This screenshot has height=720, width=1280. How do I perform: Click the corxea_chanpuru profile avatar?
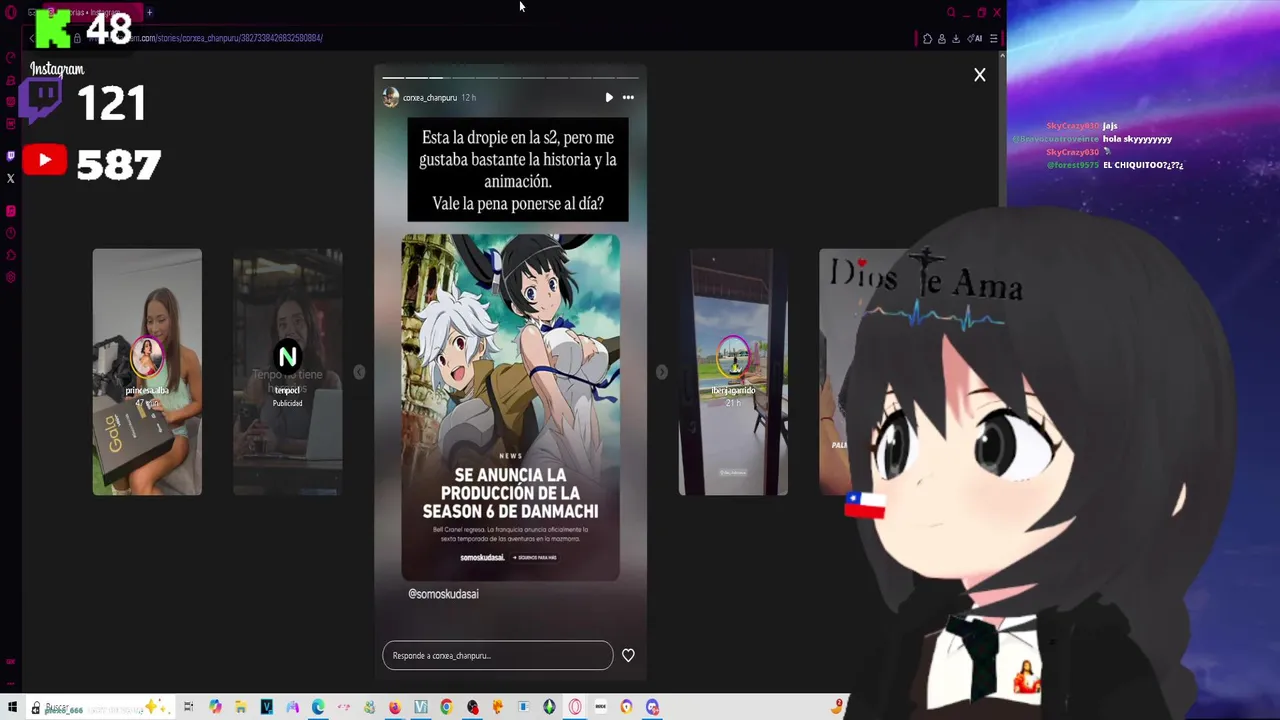pyautogui.click(x=391, y=97)
